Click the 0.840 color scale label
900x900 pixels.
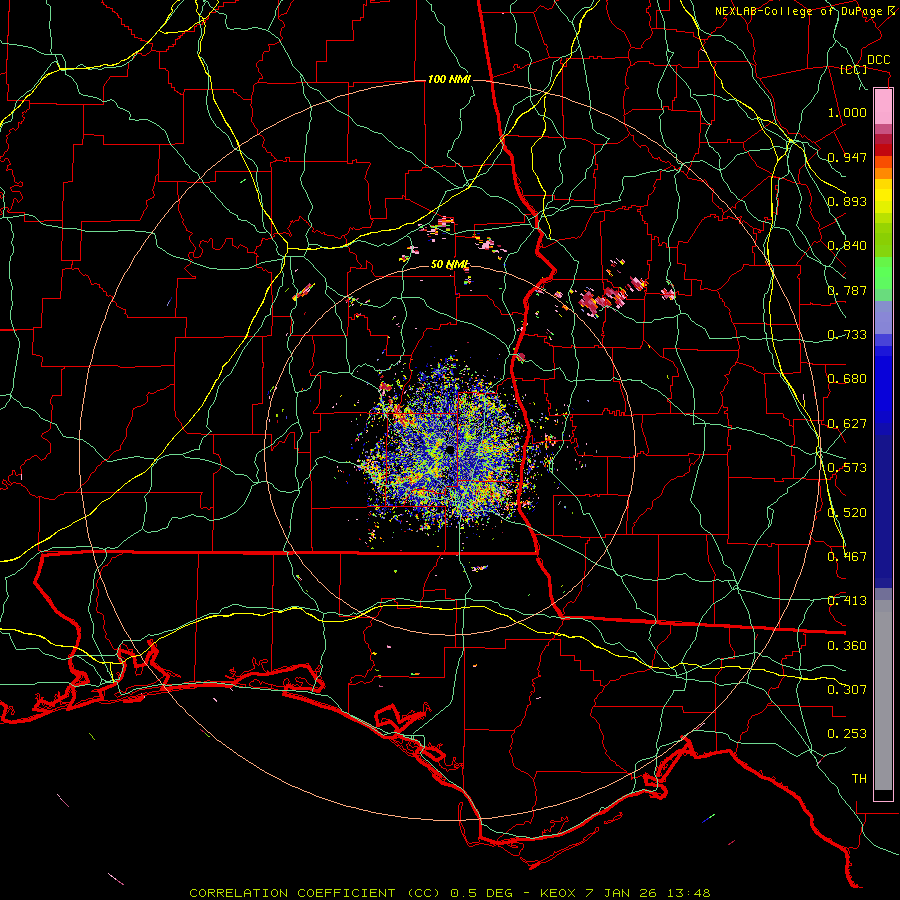(x=847, y=246)
